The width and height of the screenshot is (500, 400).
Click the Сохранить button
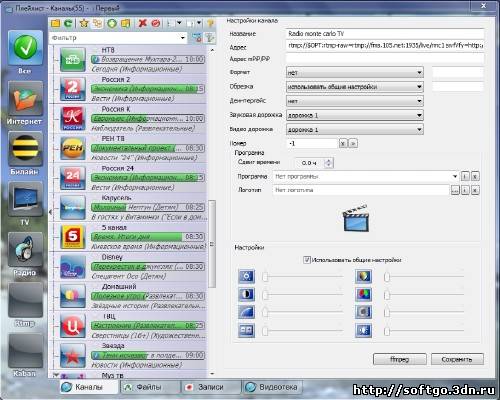[x=457, y=359]
